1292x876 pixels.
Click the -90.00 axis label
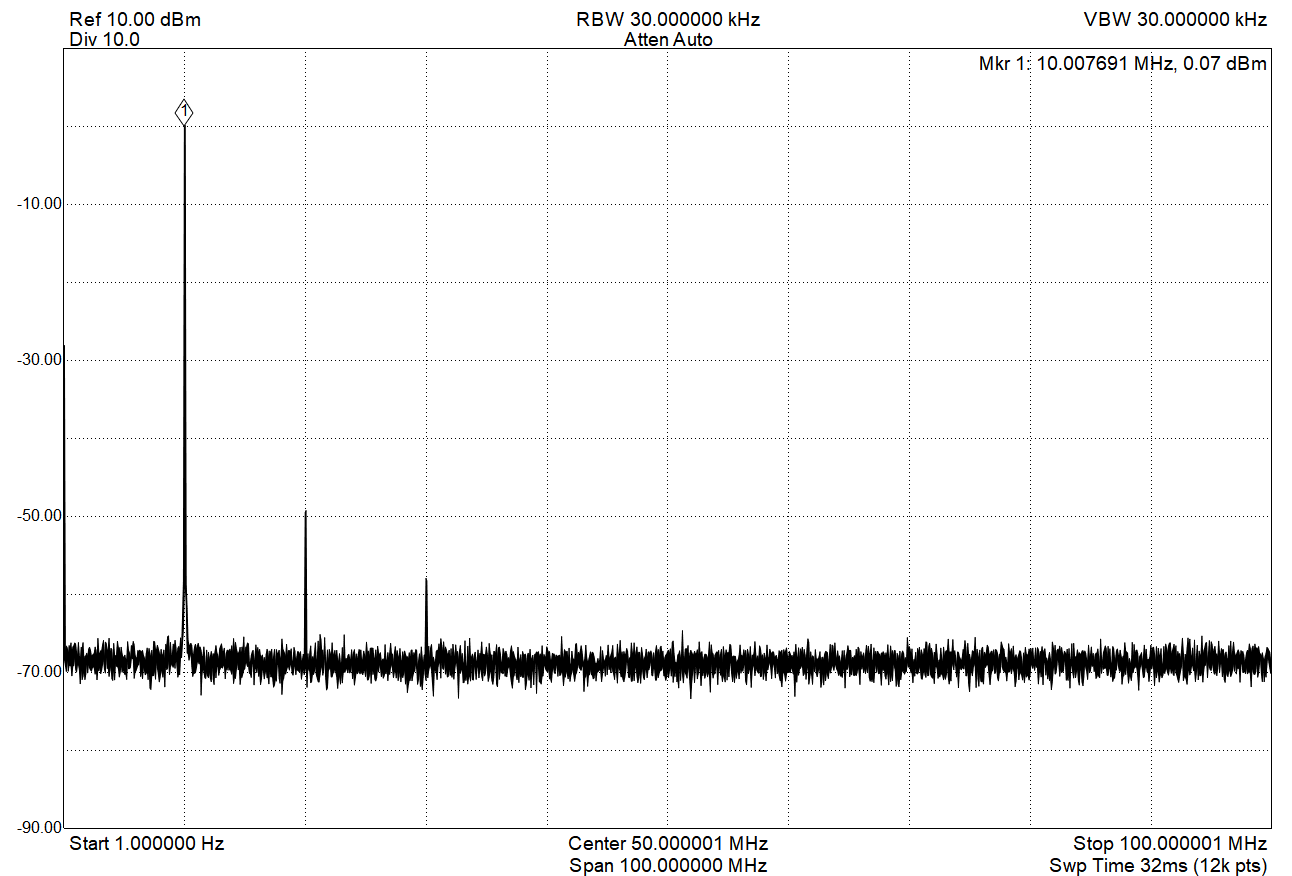(38, 828)
